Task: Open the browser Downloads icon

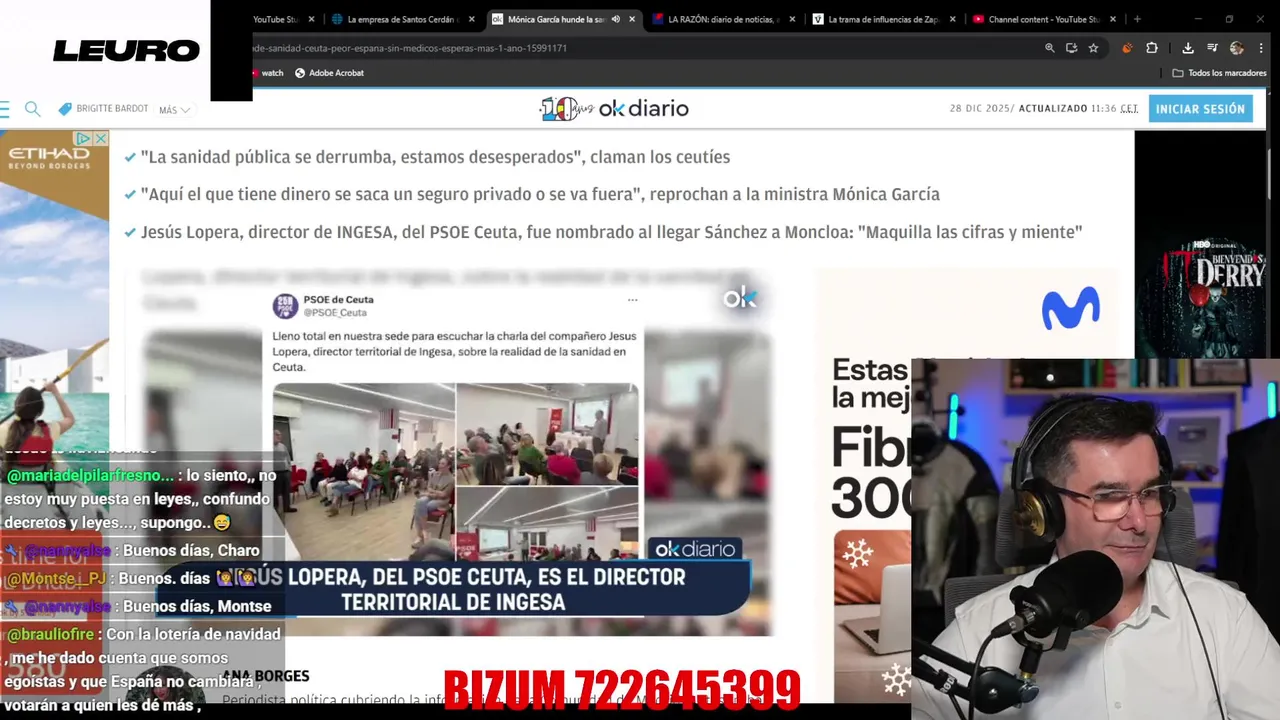Action: point(1188,48)
